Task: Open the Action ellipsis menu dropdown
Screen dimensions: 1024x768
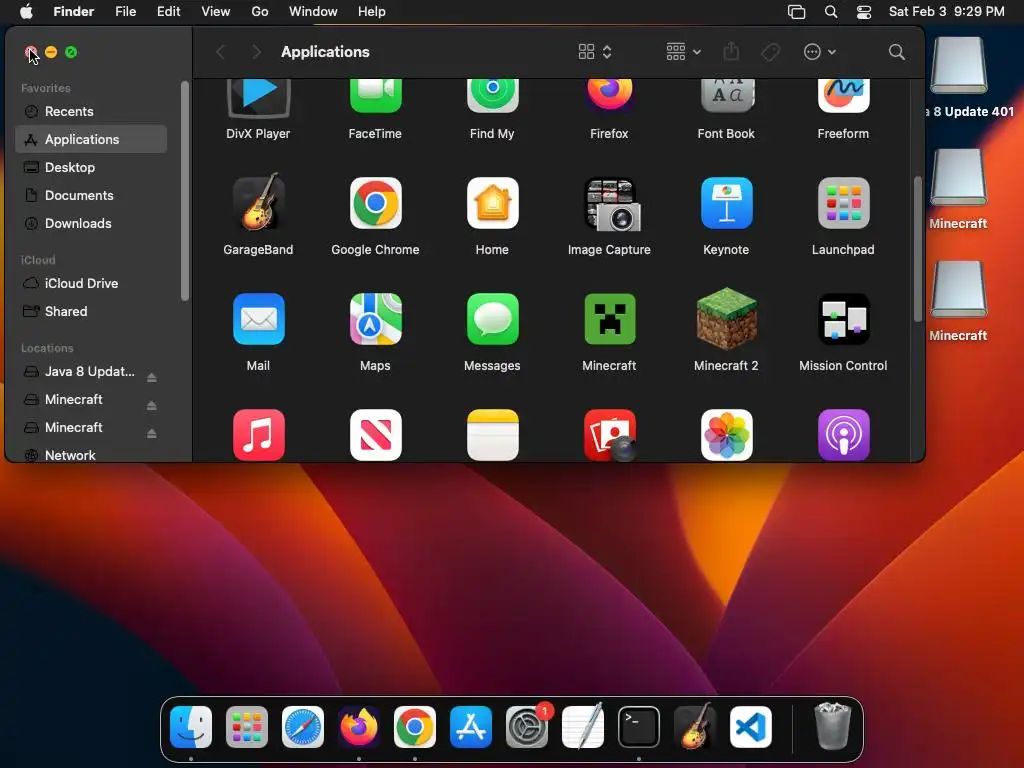Action: coord(820,52)
